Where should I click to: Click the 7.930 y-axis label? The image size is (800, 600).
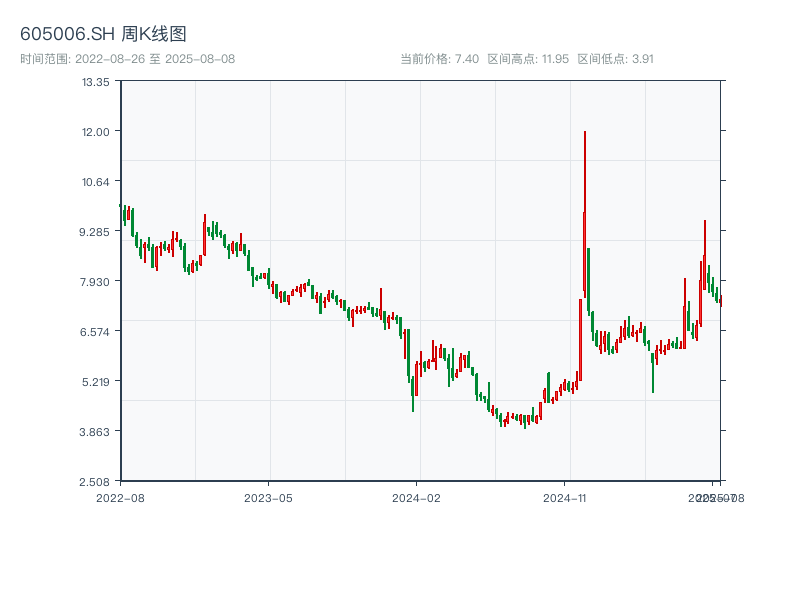pyautogui.click(x=94, y=281)
